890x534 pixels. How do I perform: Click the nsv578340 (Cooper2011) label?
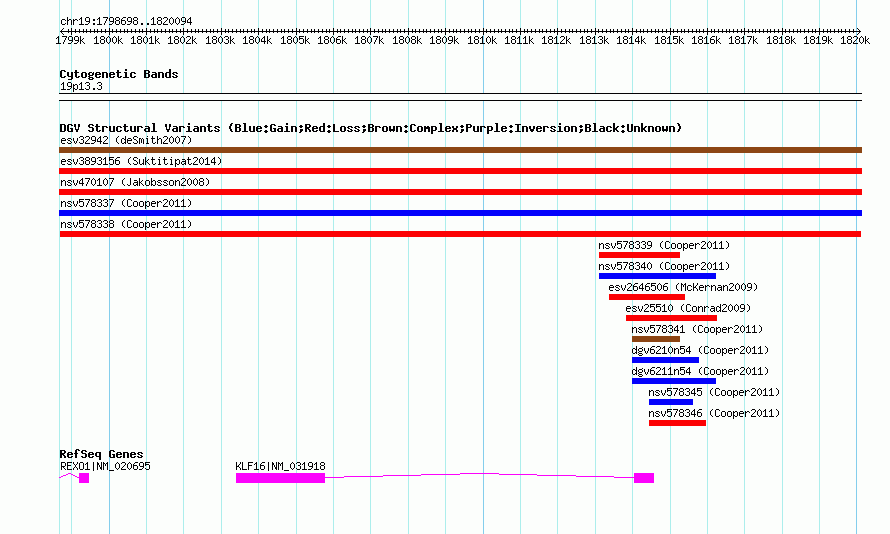click(x=664, y=266)
